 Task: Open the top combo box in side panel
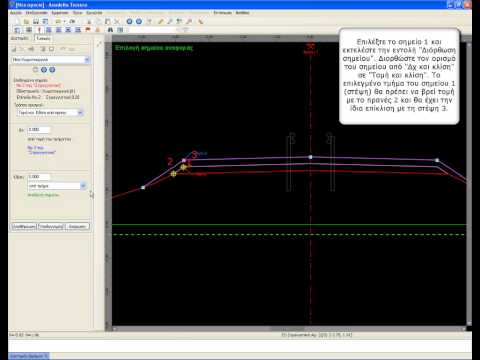[51, 60]
